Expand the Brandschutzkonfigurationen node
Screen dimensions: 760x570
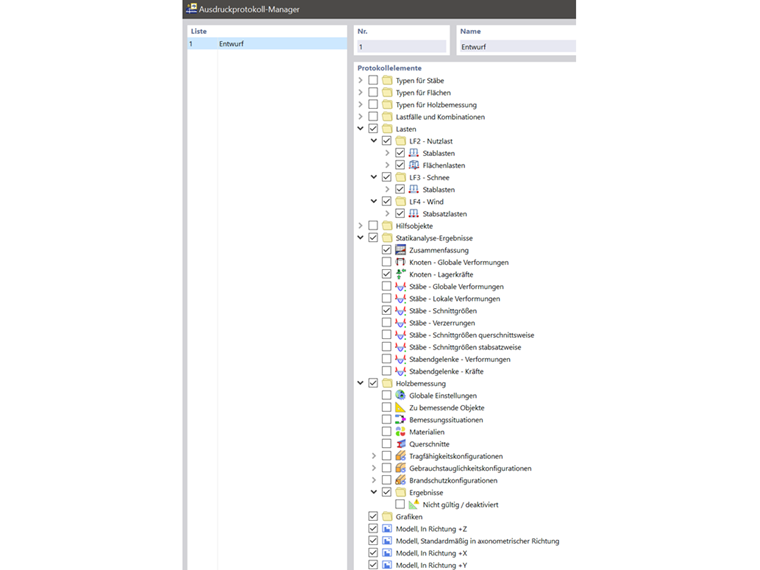tap(374, 480)
